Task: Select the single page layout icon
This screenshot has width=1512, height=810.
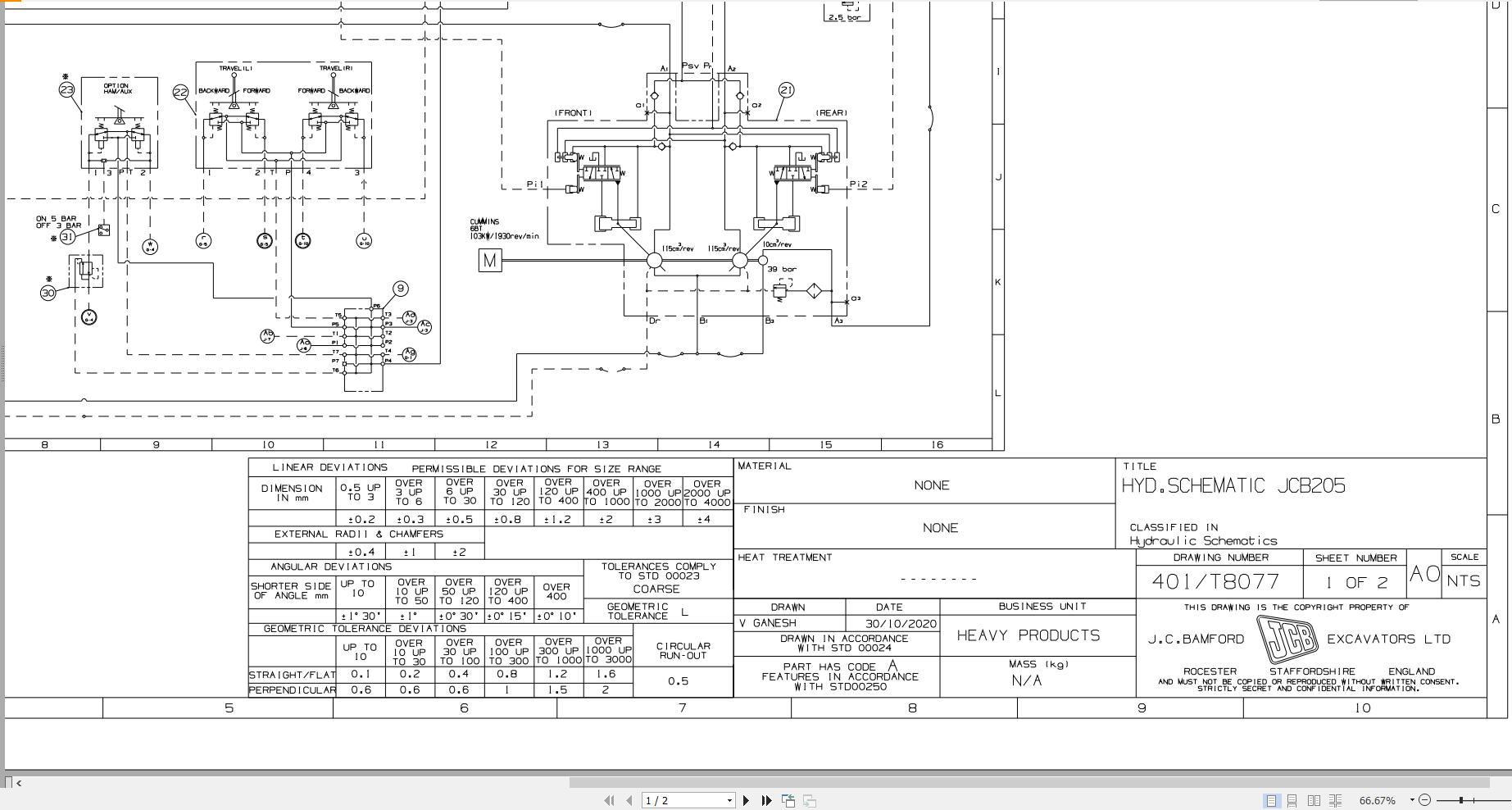Action: pyautogui.click(x=1271, y=799)
